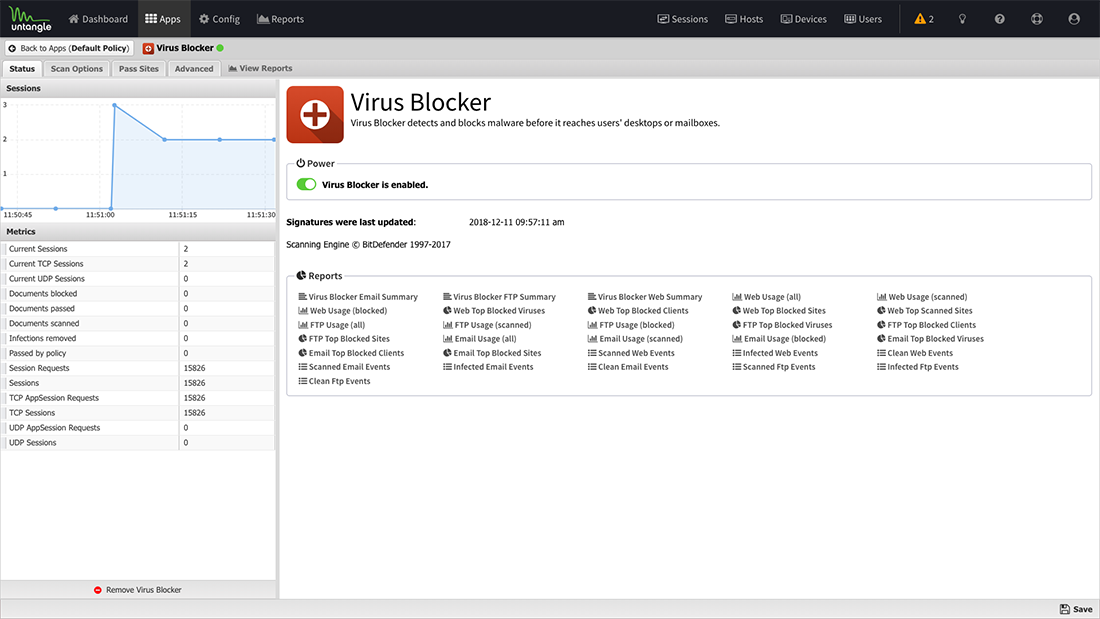
Task: Open Scanned Email Events report
Action: pyautogui.click(x=344, y=367)
